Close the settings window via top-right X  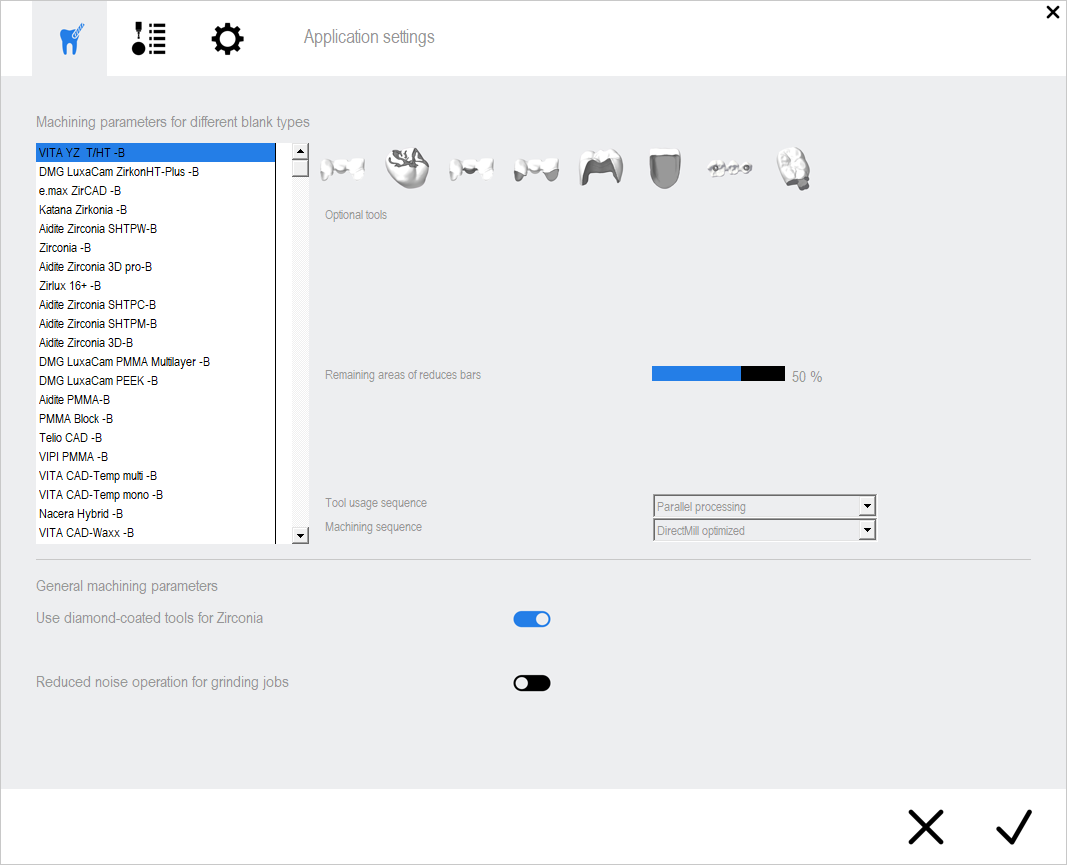pyautogui.click(x=1052, y=12)
